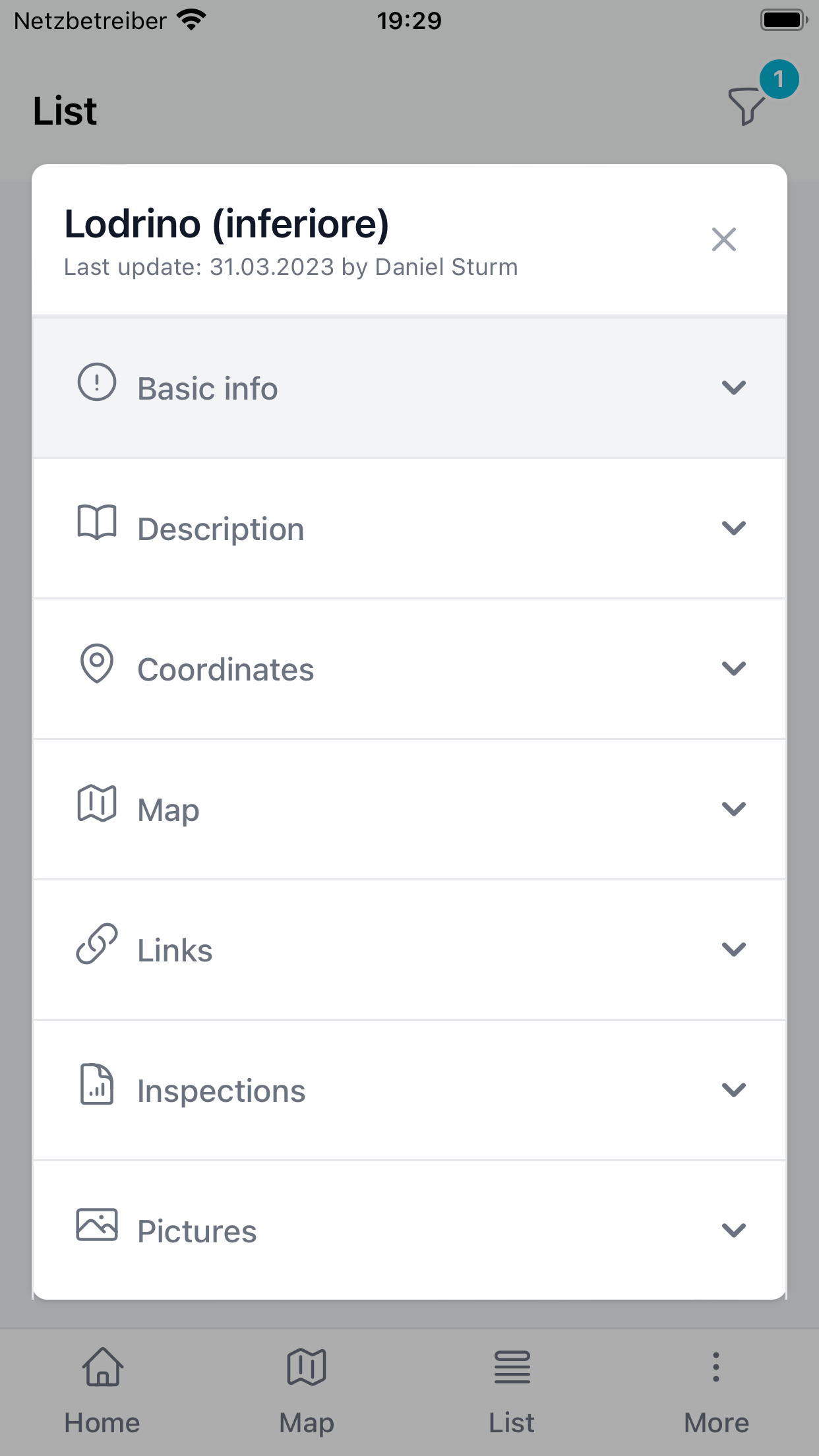Click the Basic info exclamation icon
The image size is (819, 1456).
pos(97,382)
